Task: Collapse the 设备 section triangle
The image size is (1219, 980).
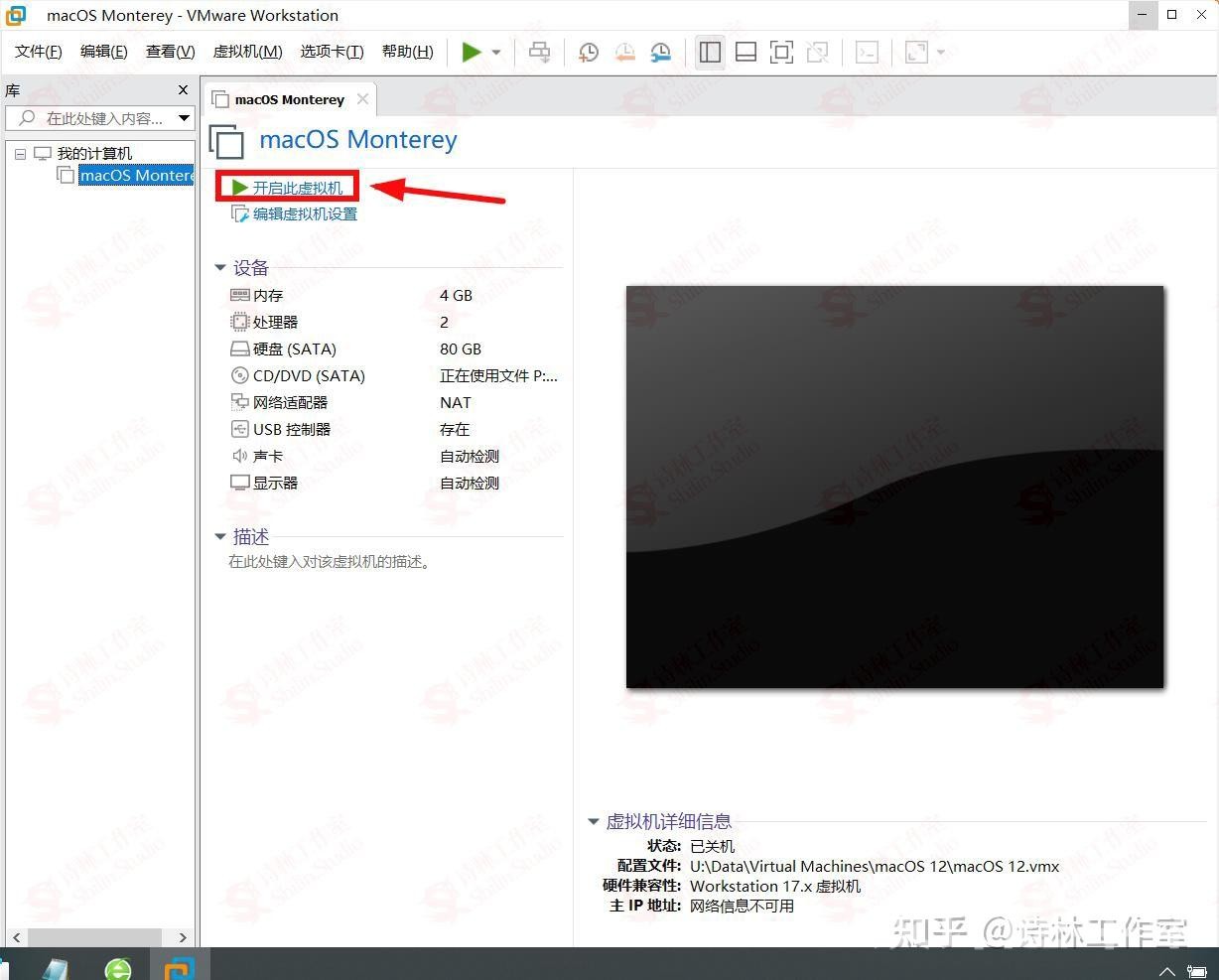Action: pyautogui.click(x=220, y=267)
